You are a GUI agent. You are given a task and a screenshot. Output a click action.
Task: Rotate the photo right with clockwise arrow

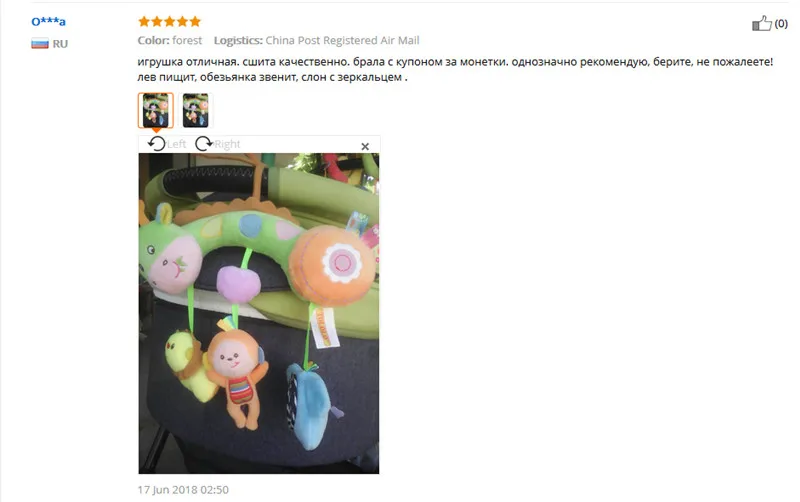pos(204,144)
